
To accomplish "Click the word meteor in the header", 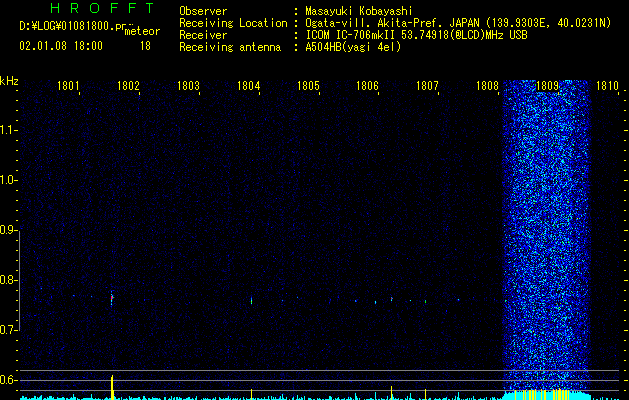I will tap(142, 31).
